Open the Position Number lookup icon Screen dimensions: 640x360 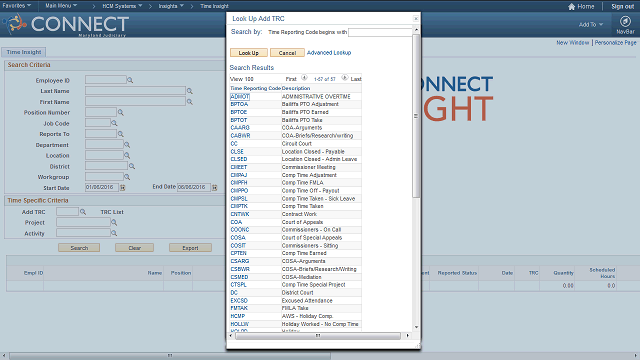(120, 112)
